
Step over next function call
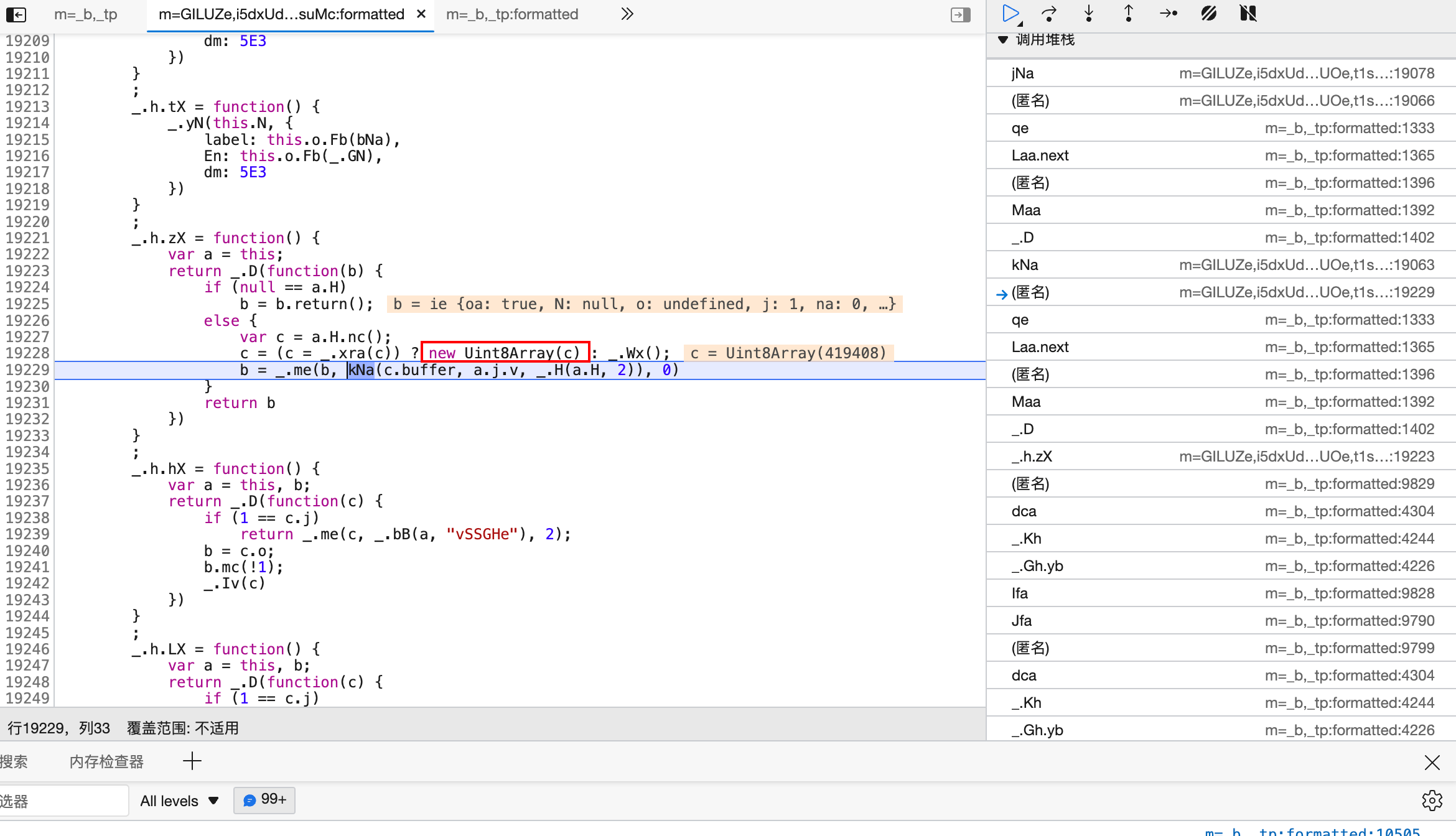pos(1050,14)
